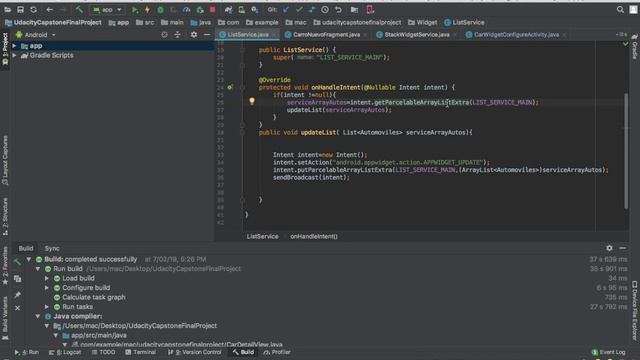
Task: Click Attach debugger to Android process icon
Action: (200, 10)
